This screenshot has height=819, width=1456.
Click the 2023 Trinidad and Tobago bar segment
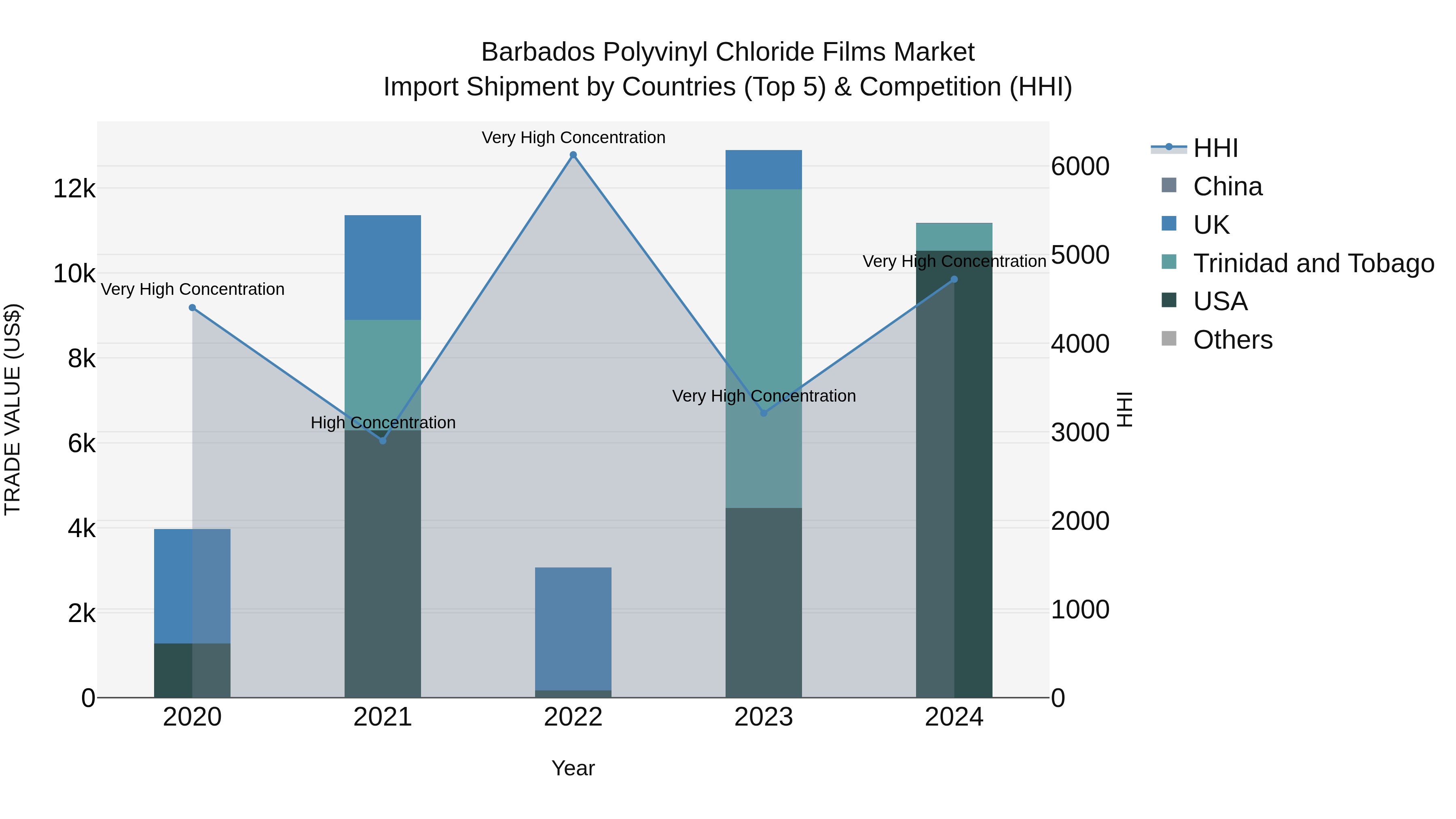click(x=764, y=349)
